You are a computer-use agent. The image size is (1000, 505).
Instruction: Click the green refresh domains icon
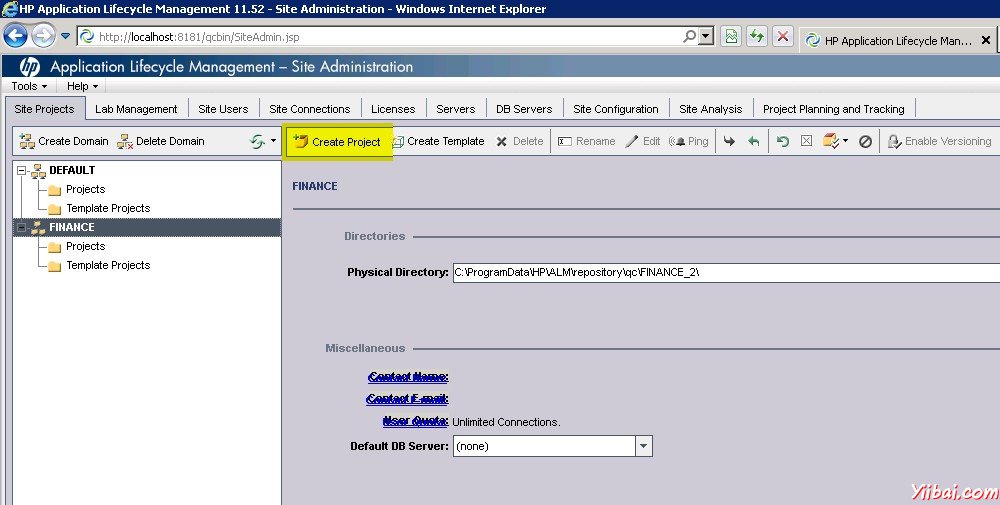point(257,141)
